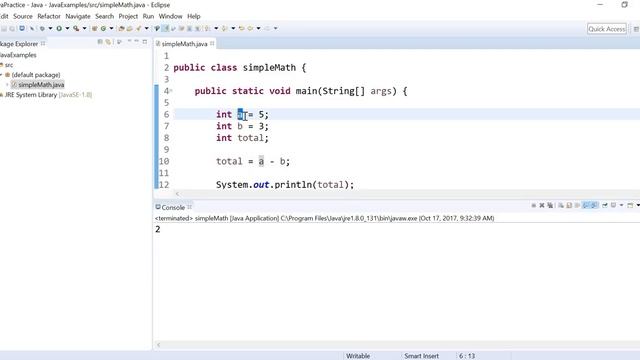Toggle Scroll Lock in the Console
Image resolution: width=640 pixels, height=360 pixels.
pos(569,205)
